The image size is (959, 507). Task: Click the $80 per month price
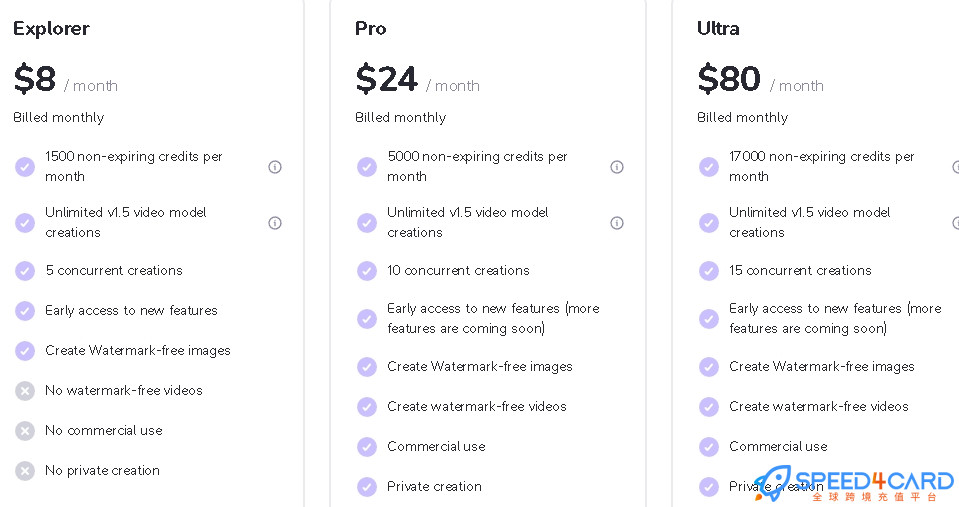coord(760,80)
